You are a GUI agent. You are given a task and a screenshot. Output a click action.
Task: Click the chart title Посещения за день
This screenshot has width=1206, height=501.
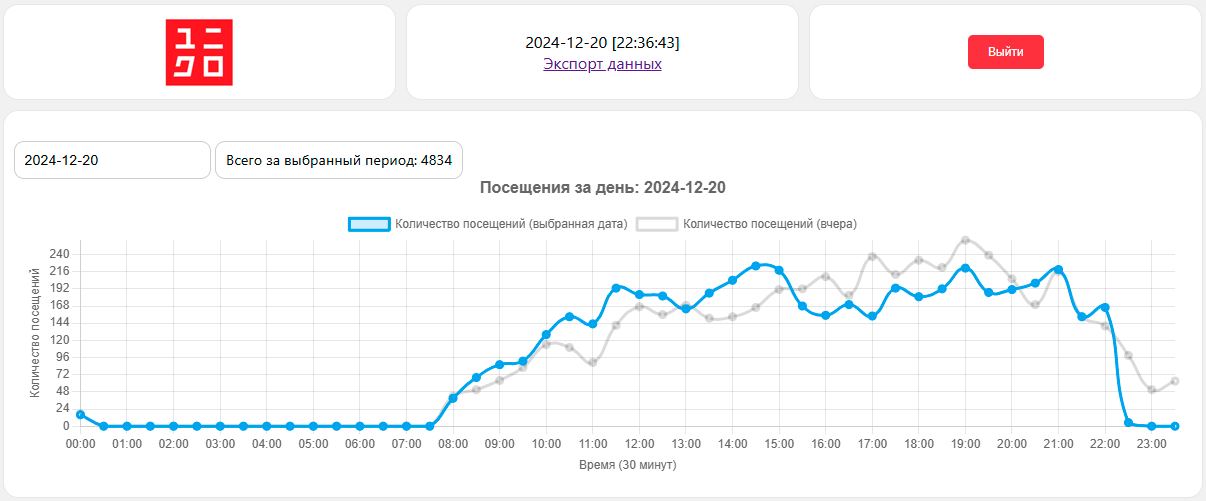click(x=602, y=188)
